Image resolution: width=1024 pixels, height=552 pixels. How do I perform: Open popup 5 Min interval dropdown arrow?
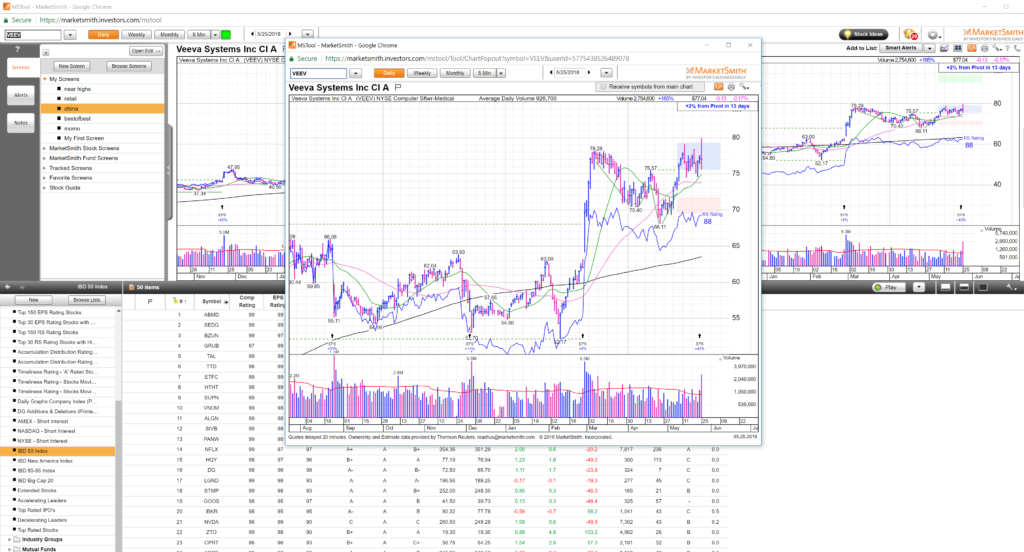(501, 73)
